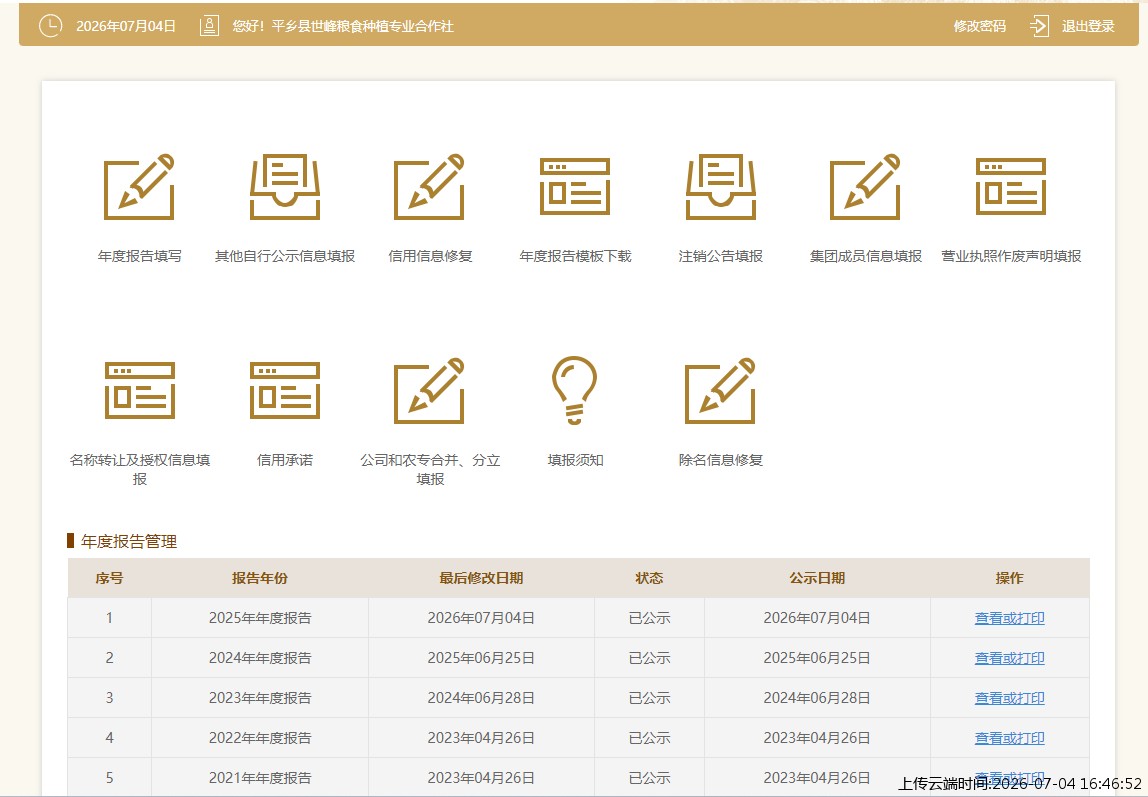1148x797 pixels.
Task: Click the 退出登录 button
Action: [1088, 26]
